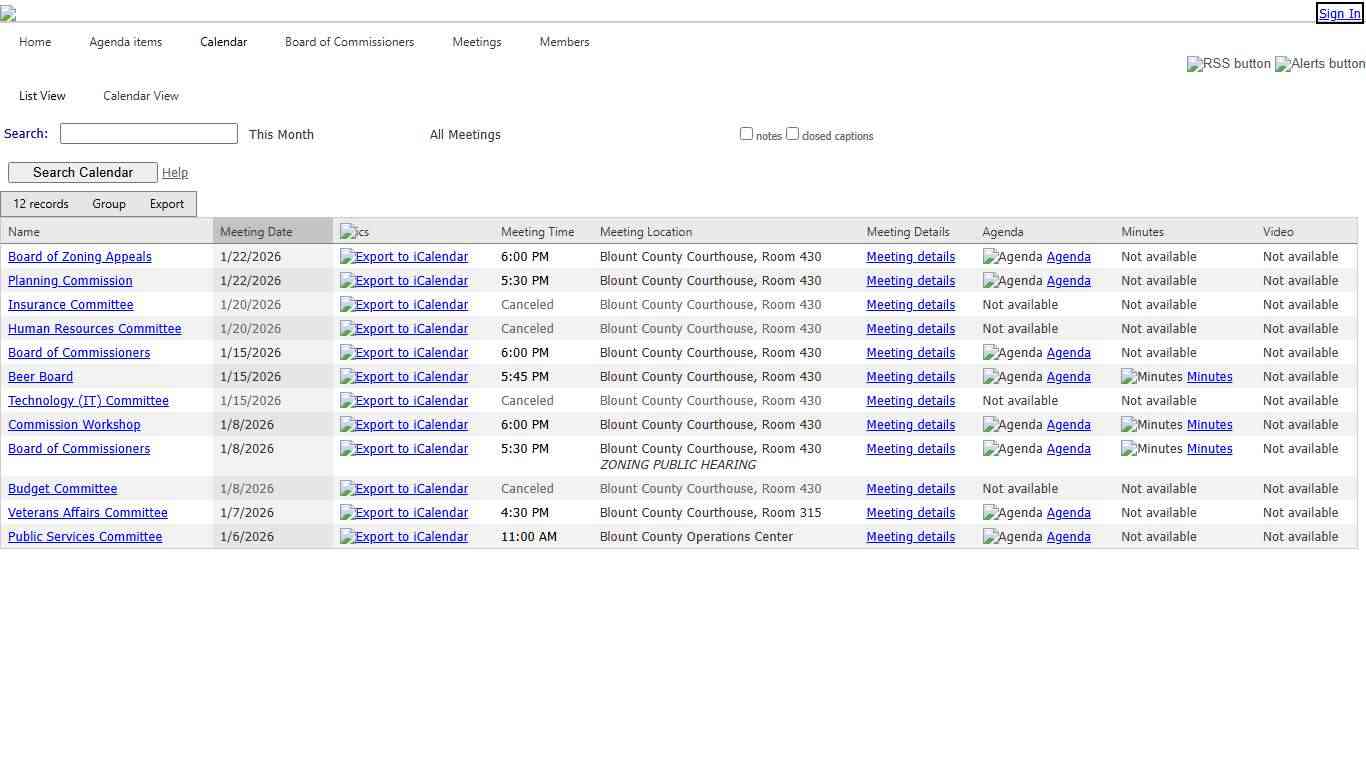The image size is (1366, 768).
Task: Switch to Calendar View
Action: tap(140, 95)
